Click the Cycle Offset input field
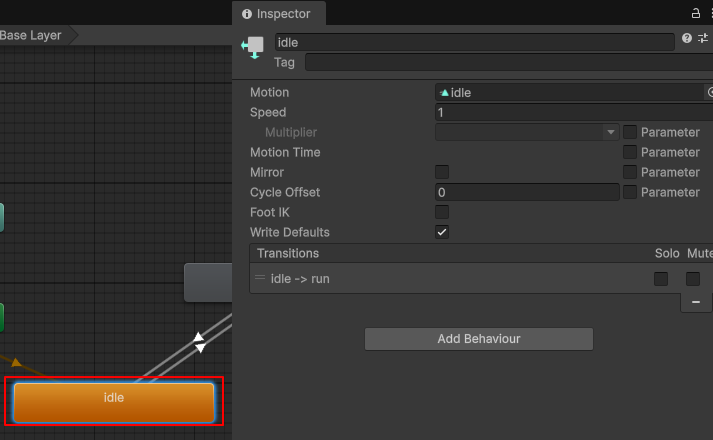713x440 pixels. pyautogui.click(x=527, y=192)
